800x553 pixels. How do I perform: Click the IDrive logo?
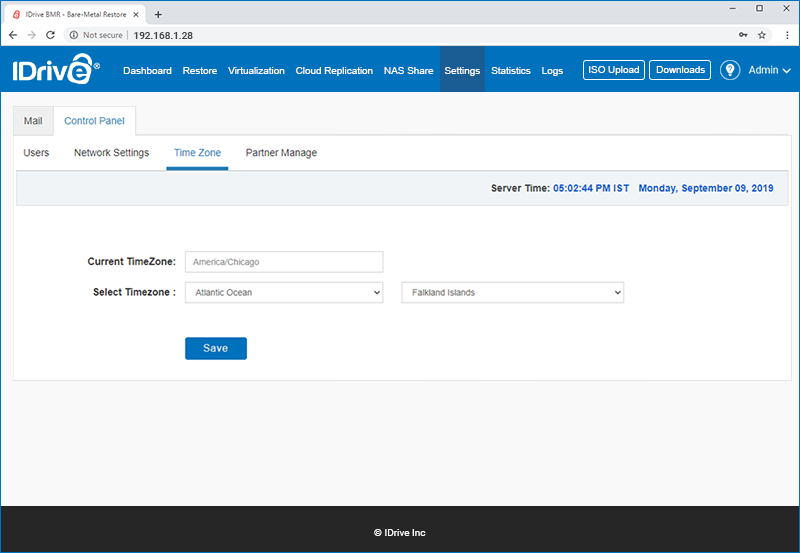click(x=56, y=69)
